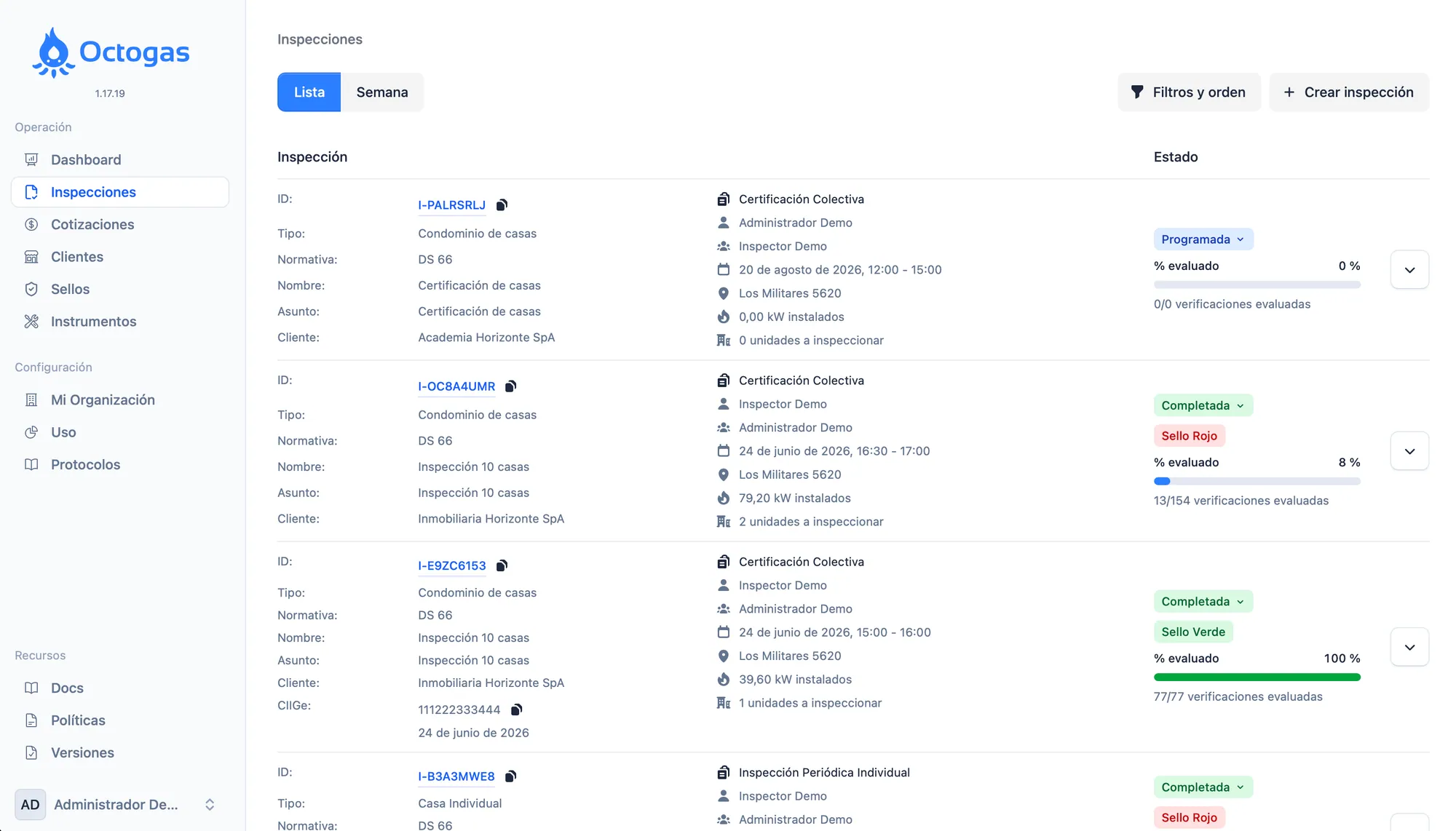This screenshot has height=831, width=1456.
Task: Open Filtros y orden
Action: pos(1189,92)
